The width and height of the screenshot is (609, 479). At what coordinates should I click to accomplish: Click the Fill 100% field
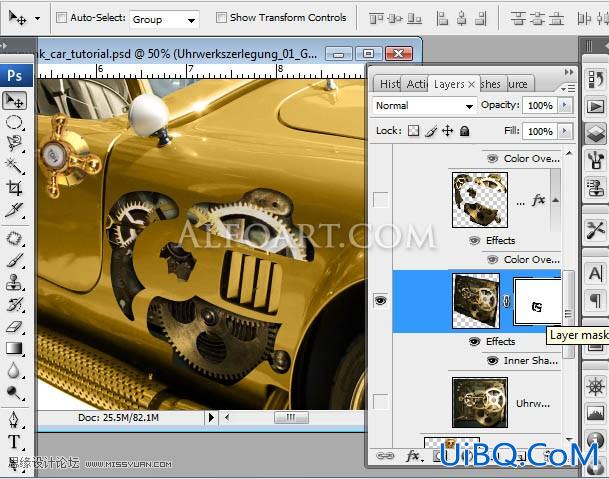click(x=540, y=132)
